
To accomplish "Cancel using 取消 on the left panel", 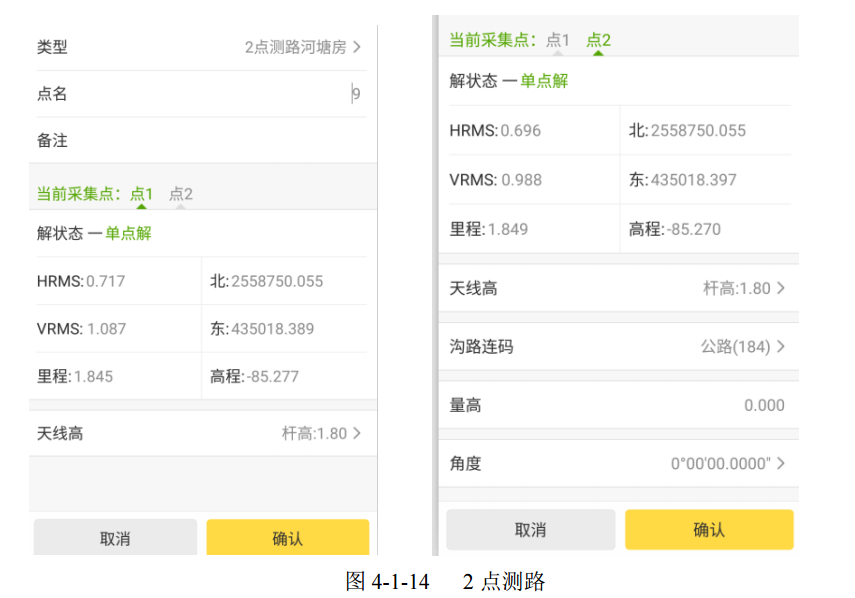I will click(113, 536).
